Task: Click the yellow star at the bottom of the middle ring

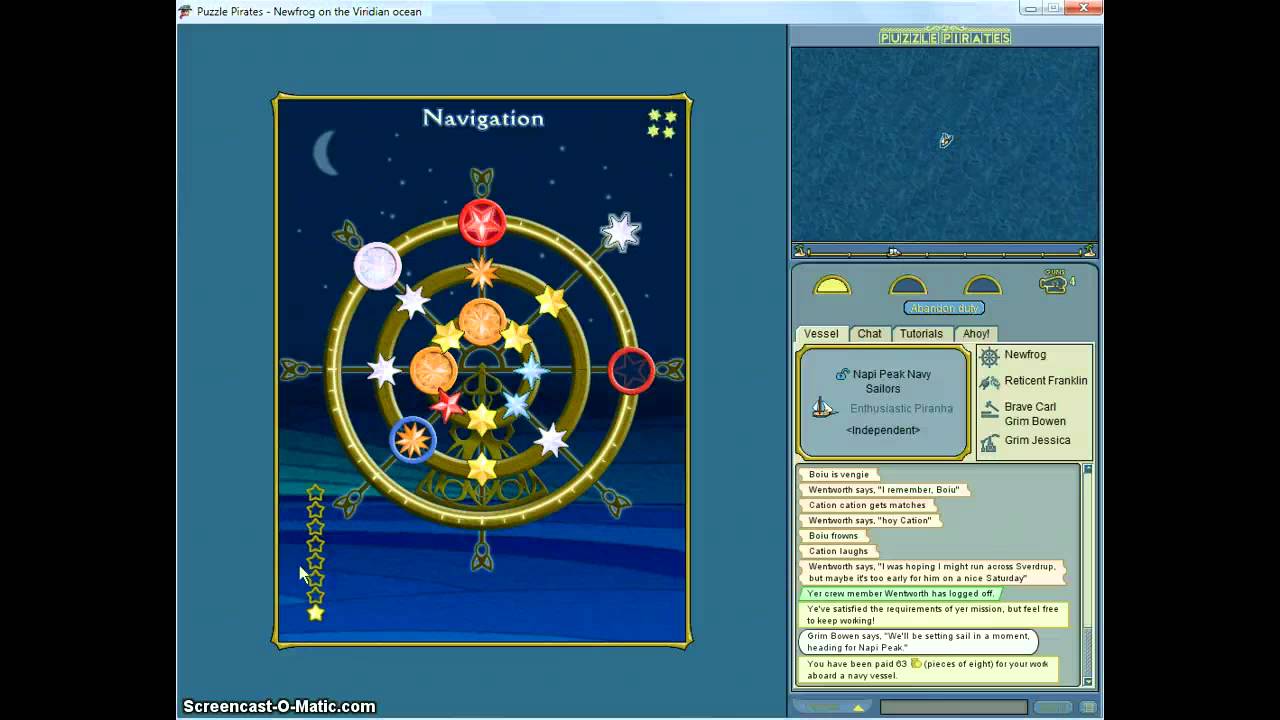Action: [x=482, y=468]
